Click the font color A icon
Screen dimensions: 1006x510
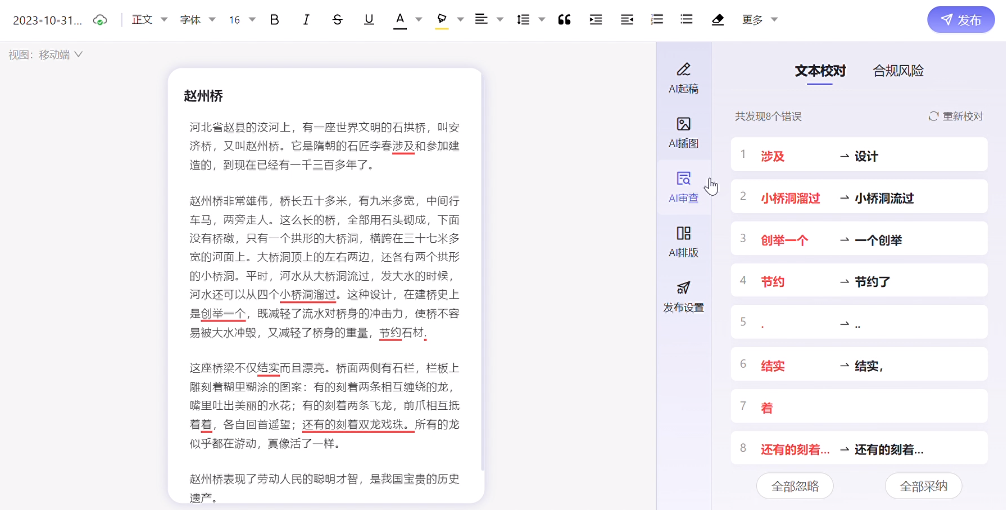click(x=400, y=20)
